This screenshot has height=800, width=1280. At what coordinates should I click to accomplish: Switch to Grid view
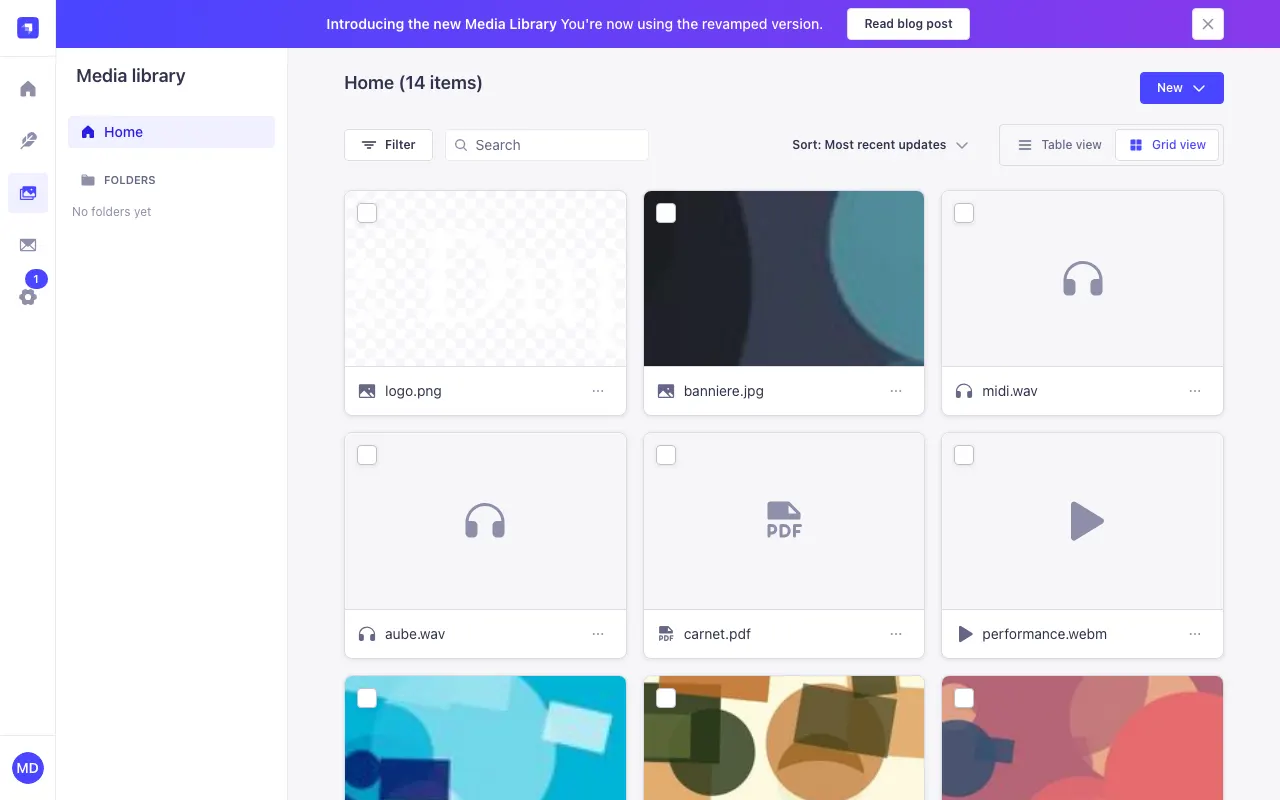pos(1167,145)
